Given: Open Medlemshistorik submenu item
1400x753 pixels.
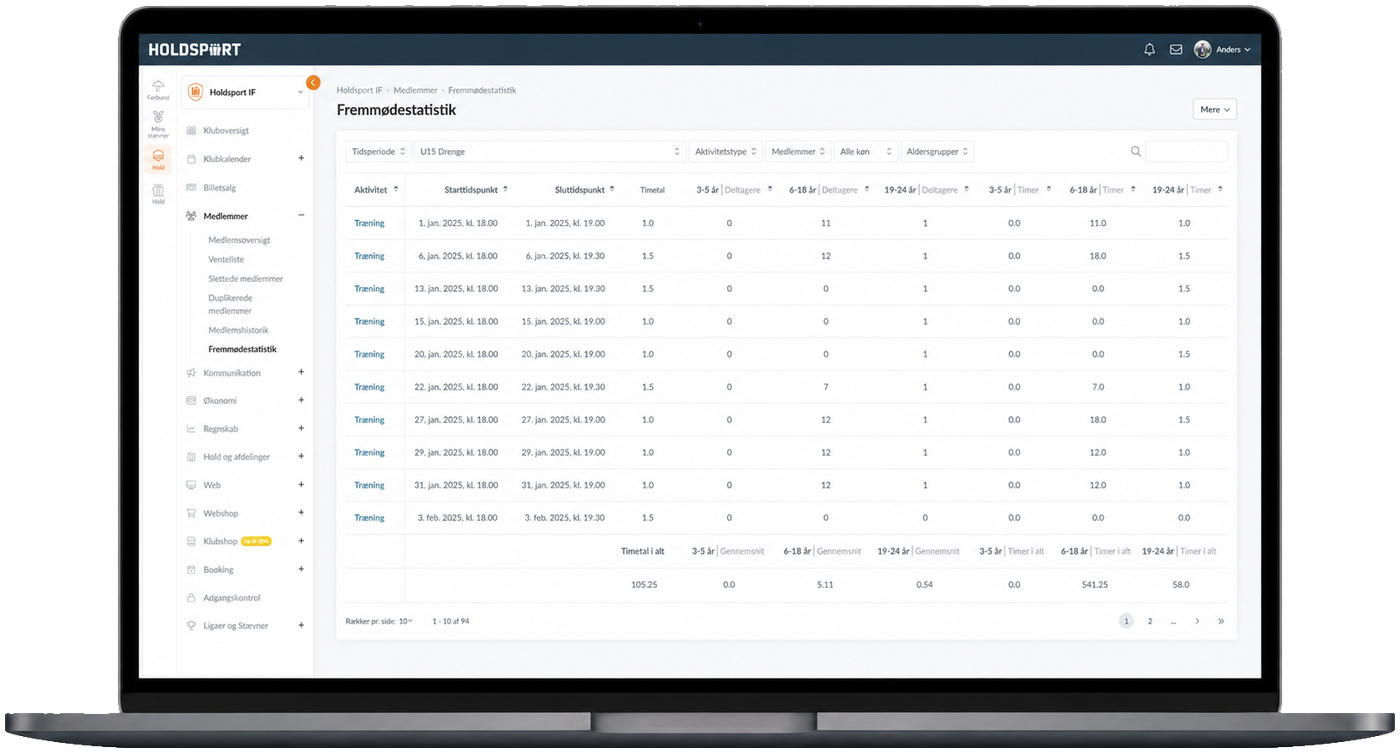Looking at the screenshot, I should click(x=238, y=330).
